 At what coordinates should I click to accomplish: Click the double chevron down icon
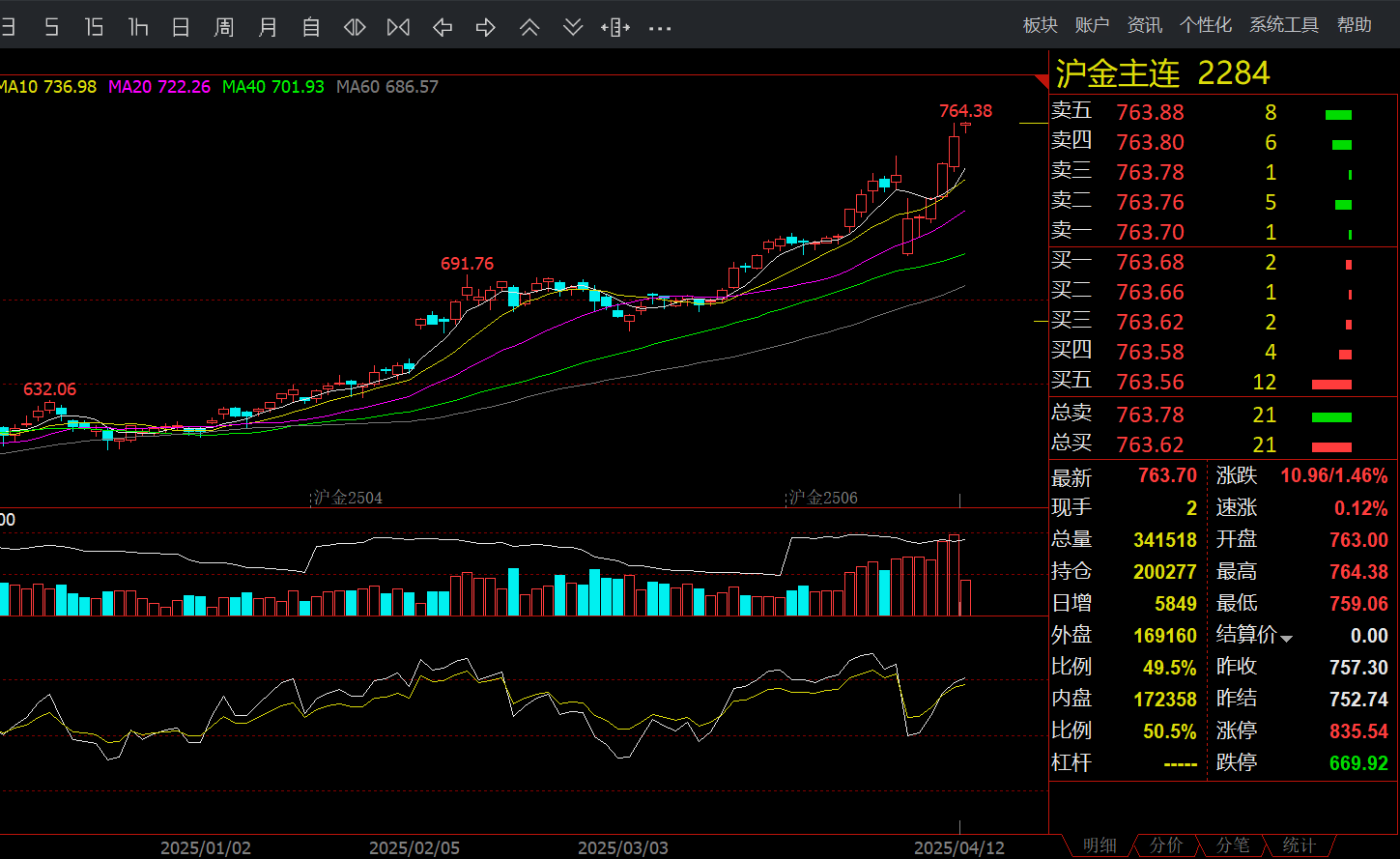point(573,27)
